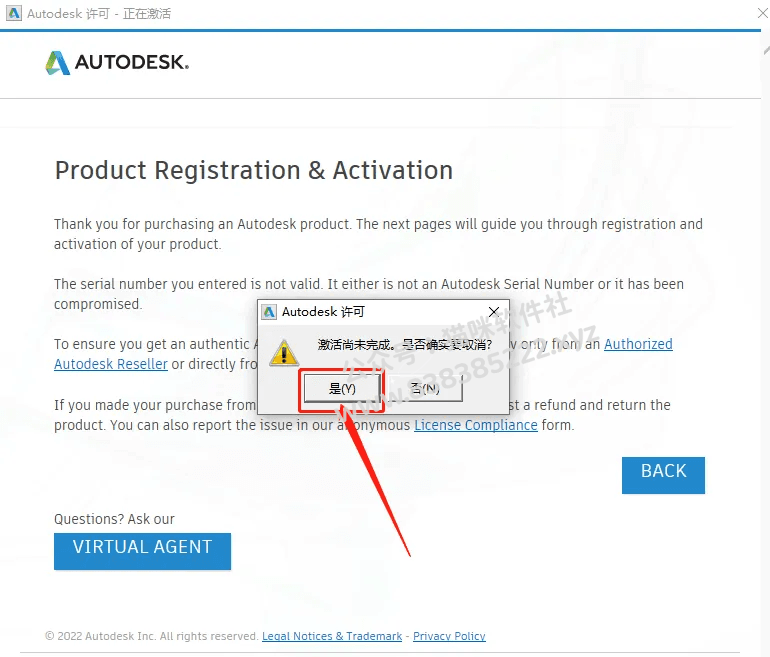The image size is (770, 657).
Task: Click the invalid serial number paragraph
Action: pyautogui.click(x=369, y=294)
